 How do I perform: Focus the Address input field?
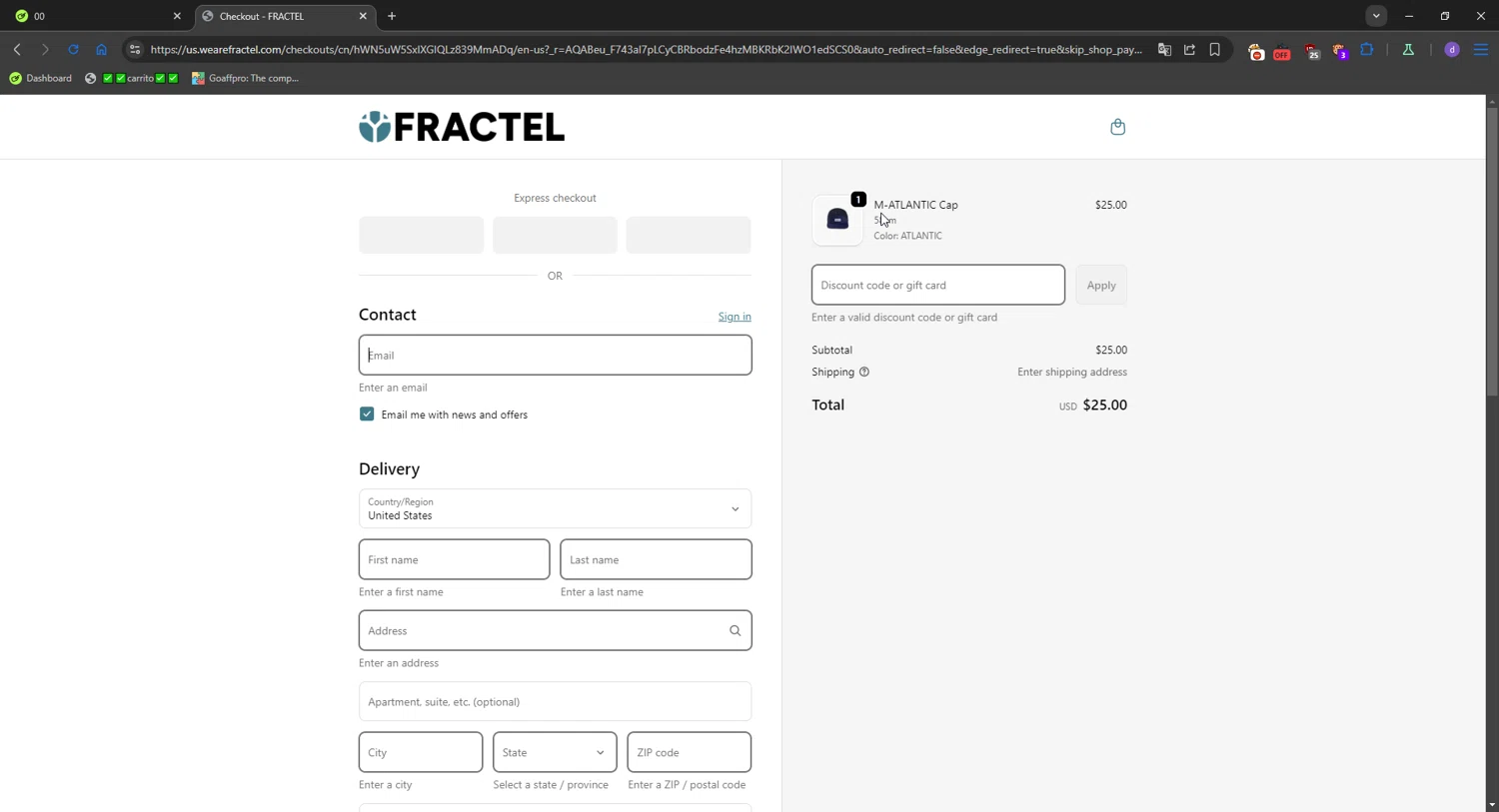click(555, 630)
